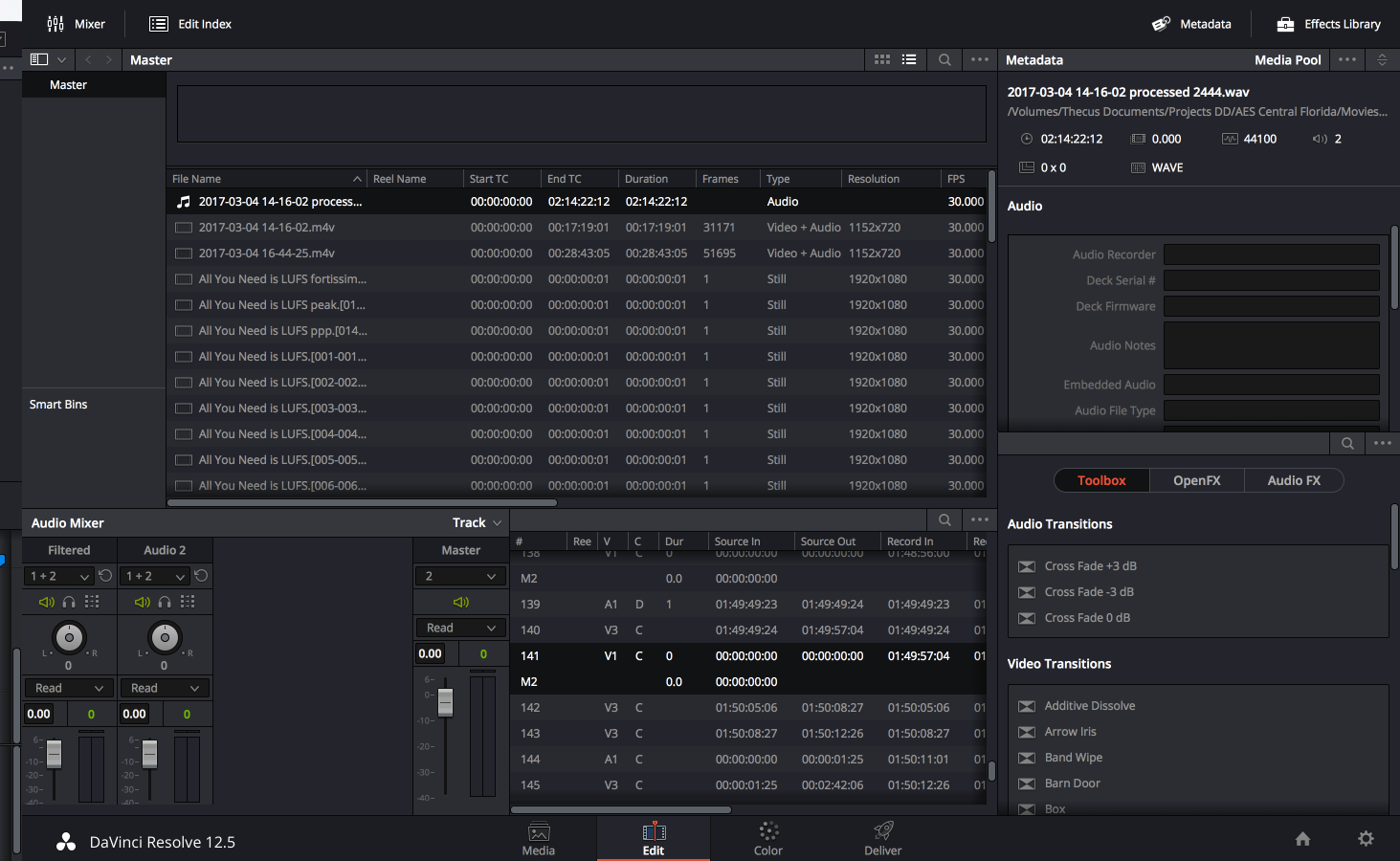
Task: Open Audio 2 channel grid icon
Action: pos(188,602)
